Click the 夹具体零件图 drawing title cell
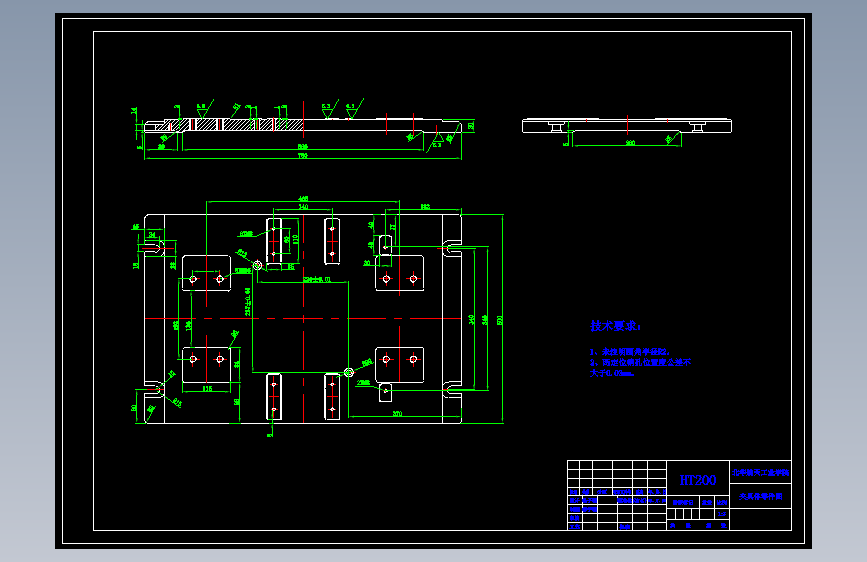This screenshot has height=562, width=867. 760,496
